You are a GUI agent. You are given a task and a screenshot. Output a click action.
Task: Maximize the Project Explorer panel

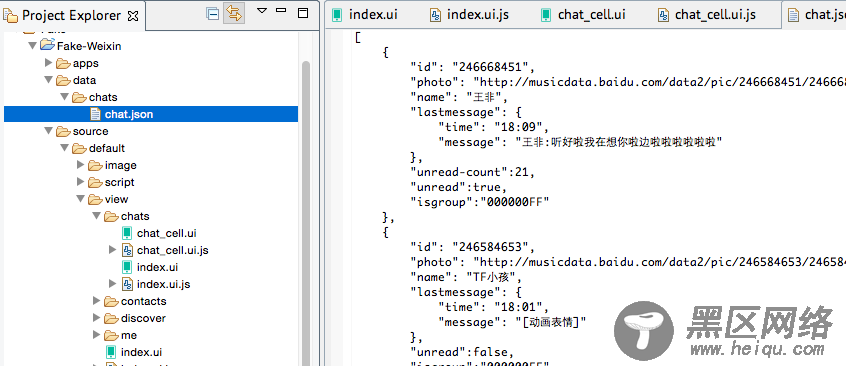click(303, 12)
